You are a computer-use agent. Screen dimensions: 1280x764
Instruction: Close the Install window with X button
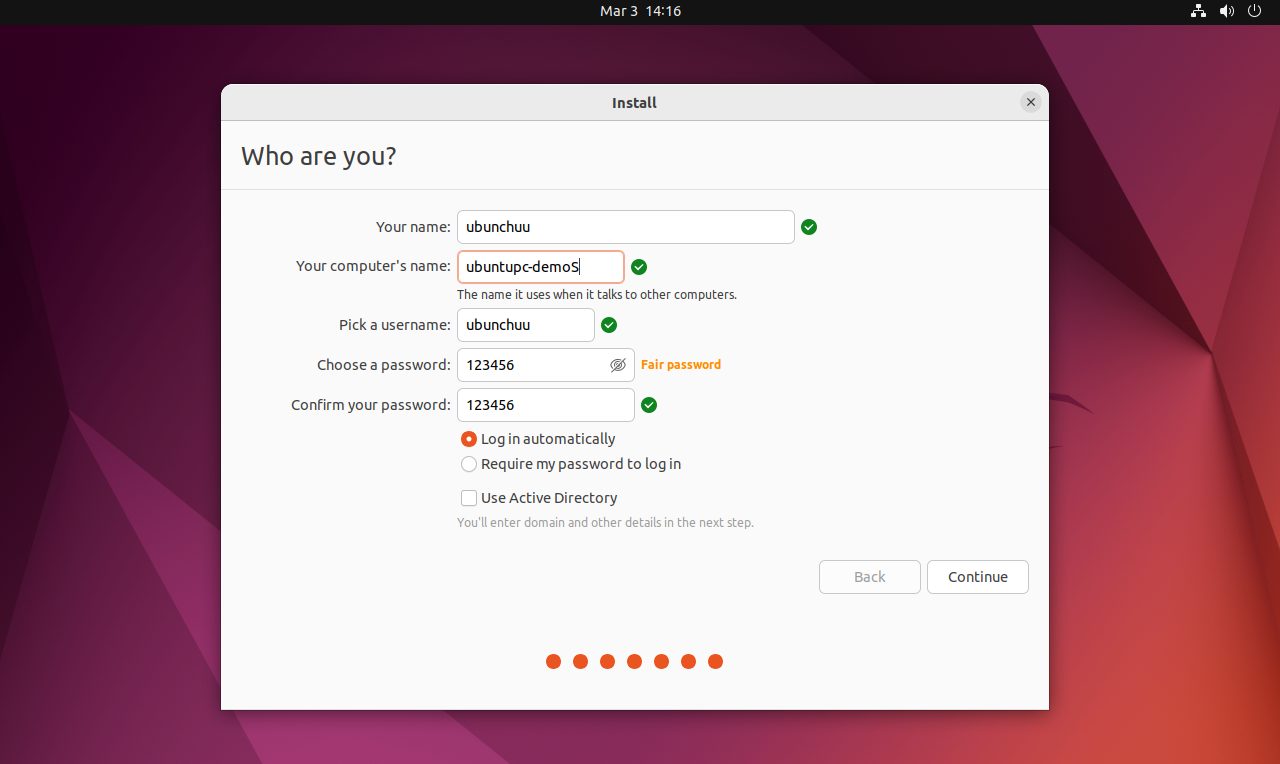click(x=1031, y=102)
